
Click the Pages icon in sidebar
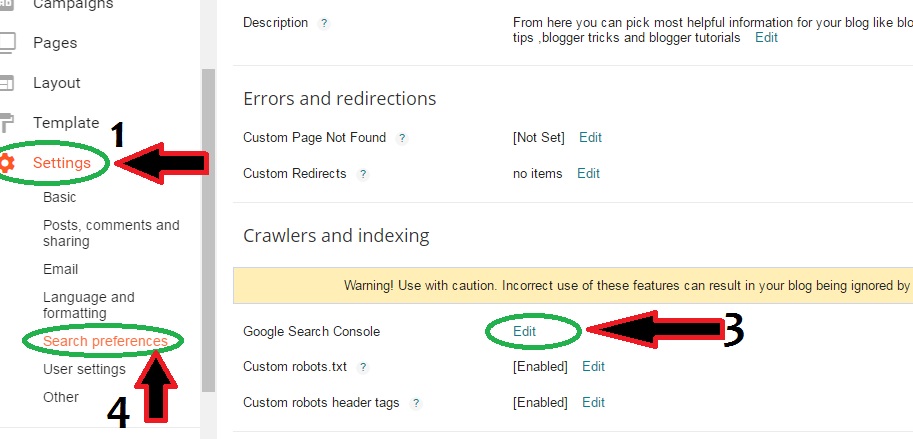coord(7,43)
